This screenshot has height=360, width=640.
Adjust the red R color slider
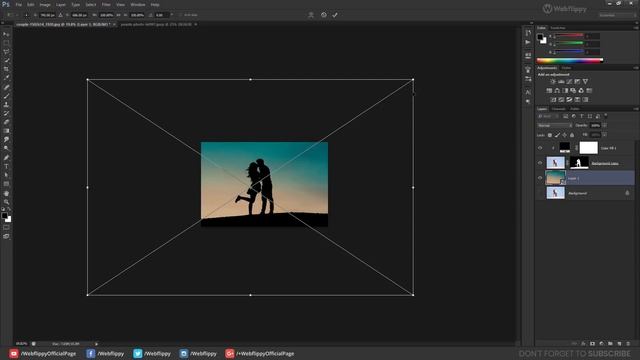pos(570,36)
